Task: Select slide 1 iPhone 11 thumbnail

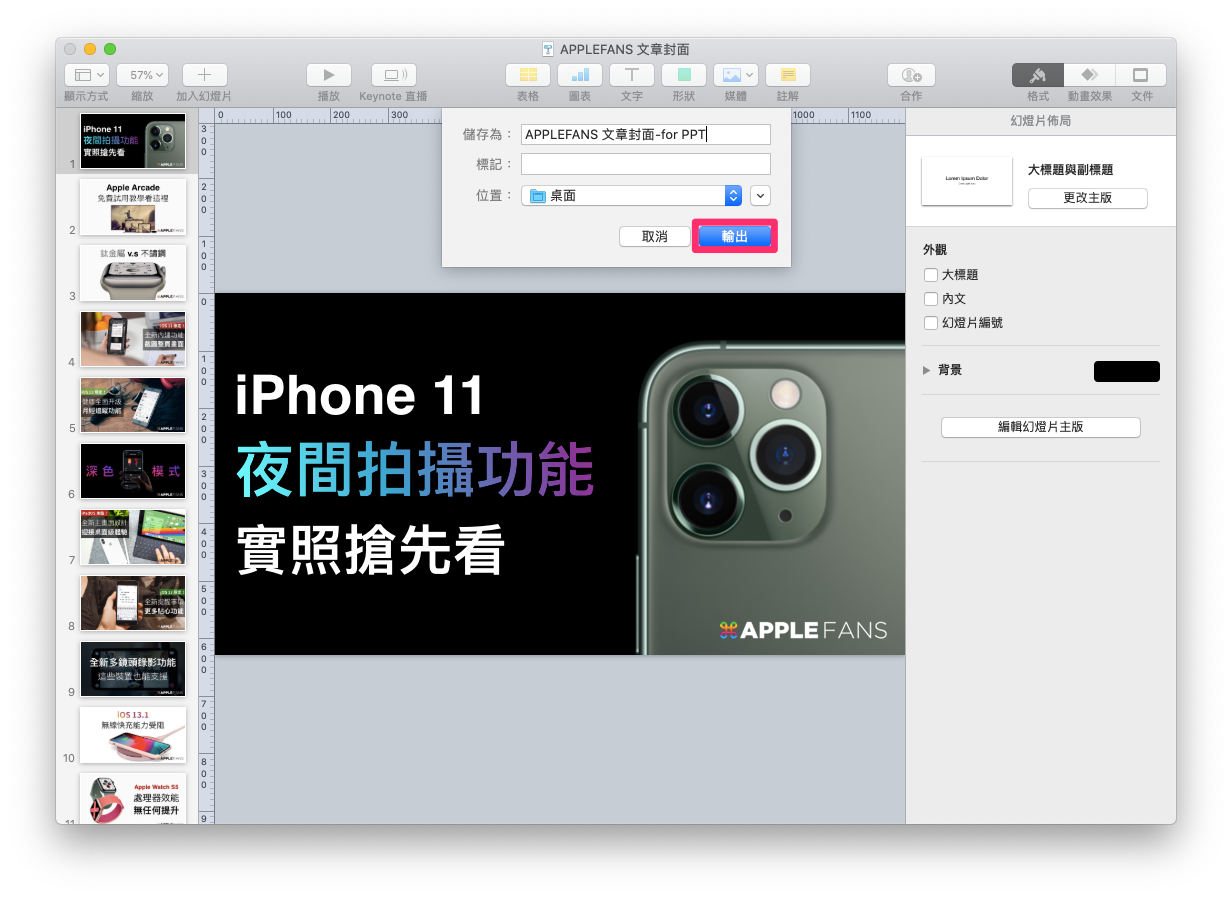Action: pyautogui.click(x=133, y=141)
